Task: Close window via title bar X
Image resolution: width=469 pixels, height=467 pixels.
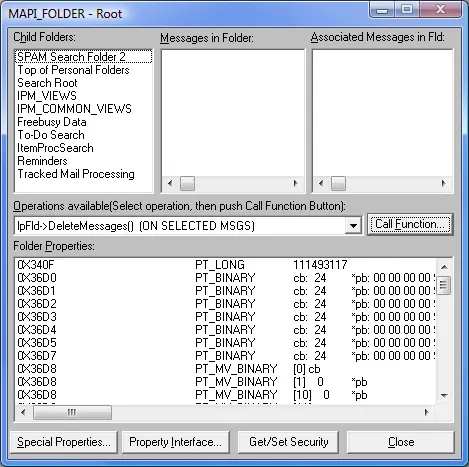Action: [x=441, y=9]
